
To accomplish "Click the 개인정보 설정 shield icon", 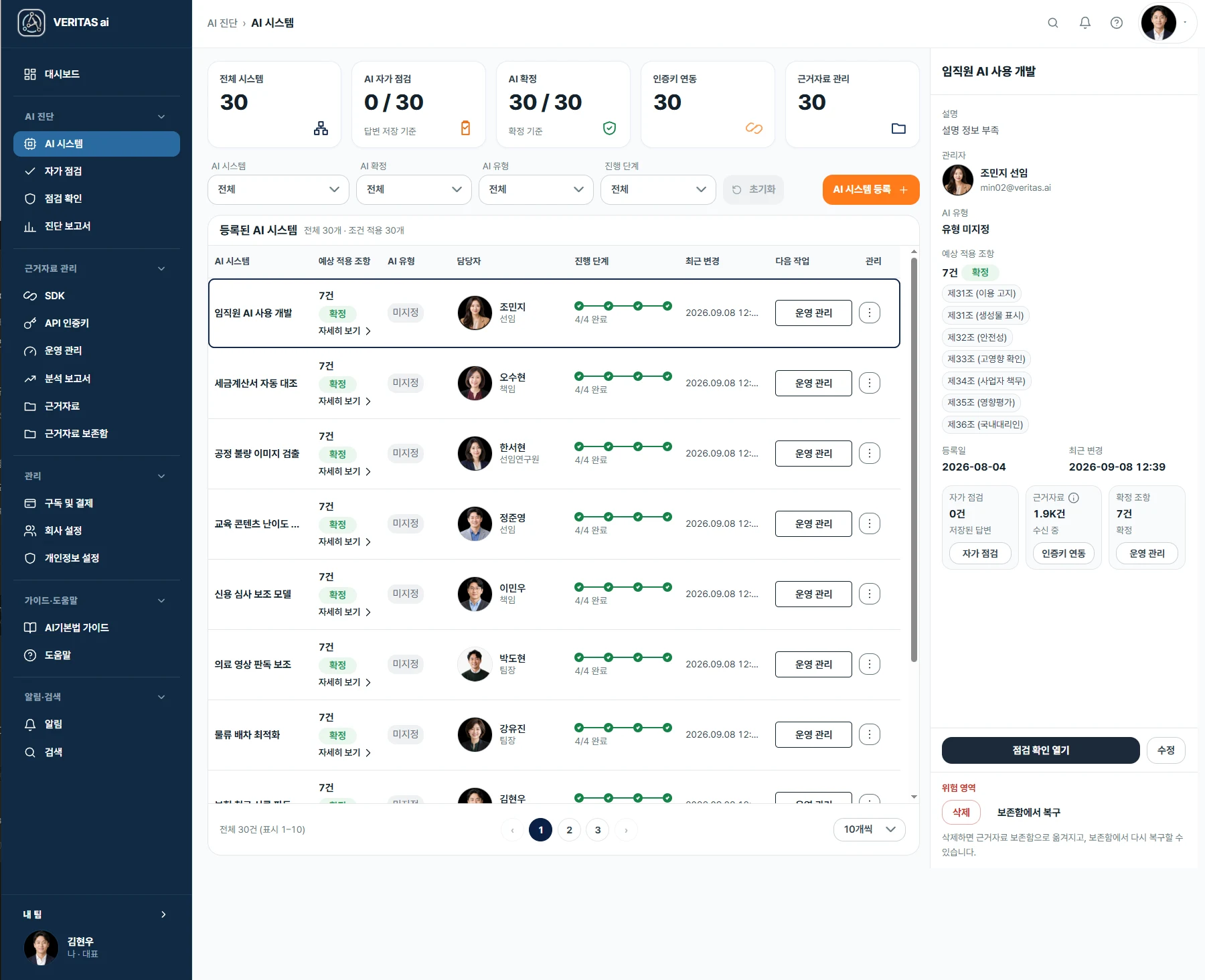I will (x=30, y=558).
